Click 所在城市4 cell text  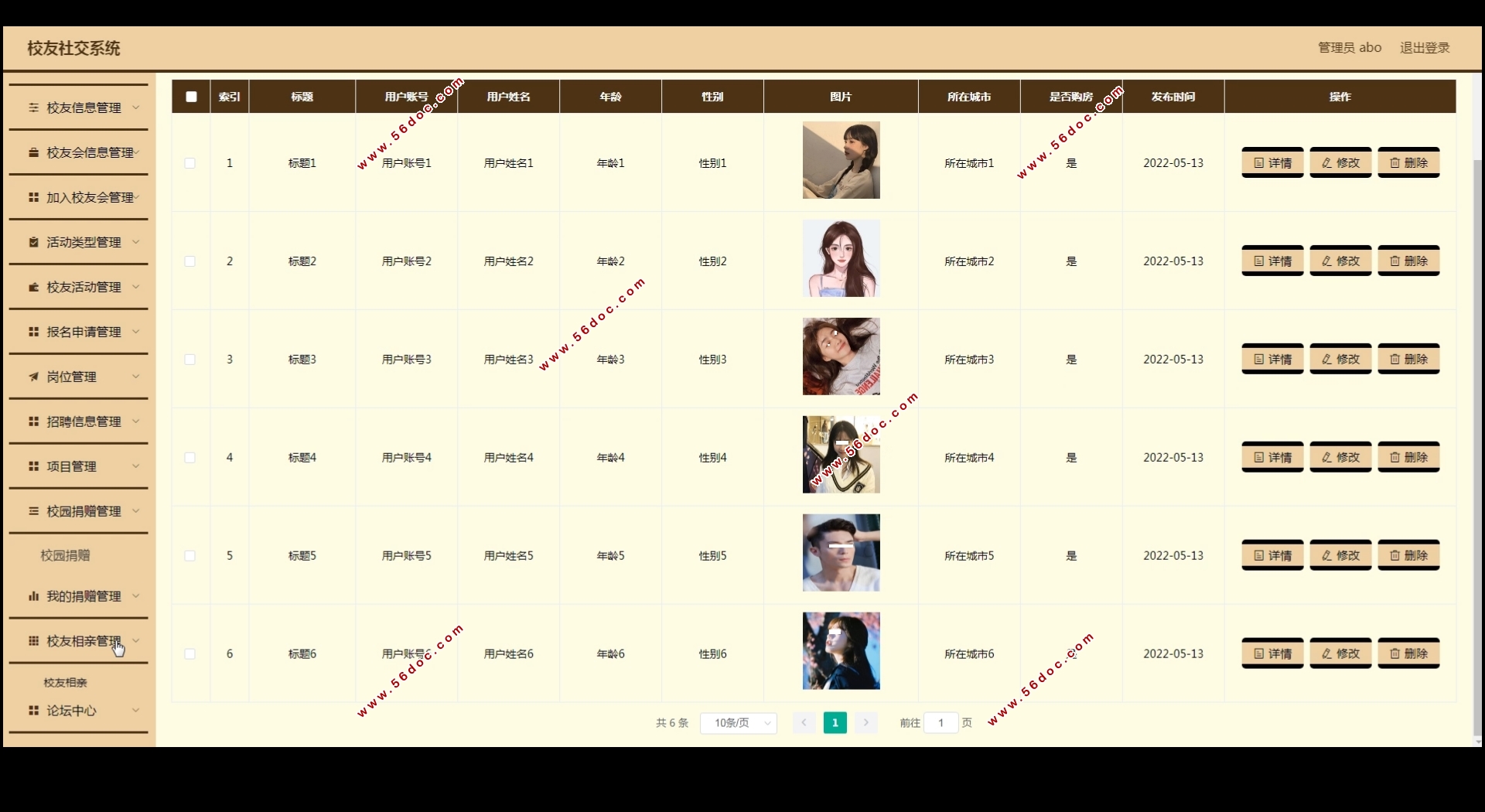[x=969, y=458]
